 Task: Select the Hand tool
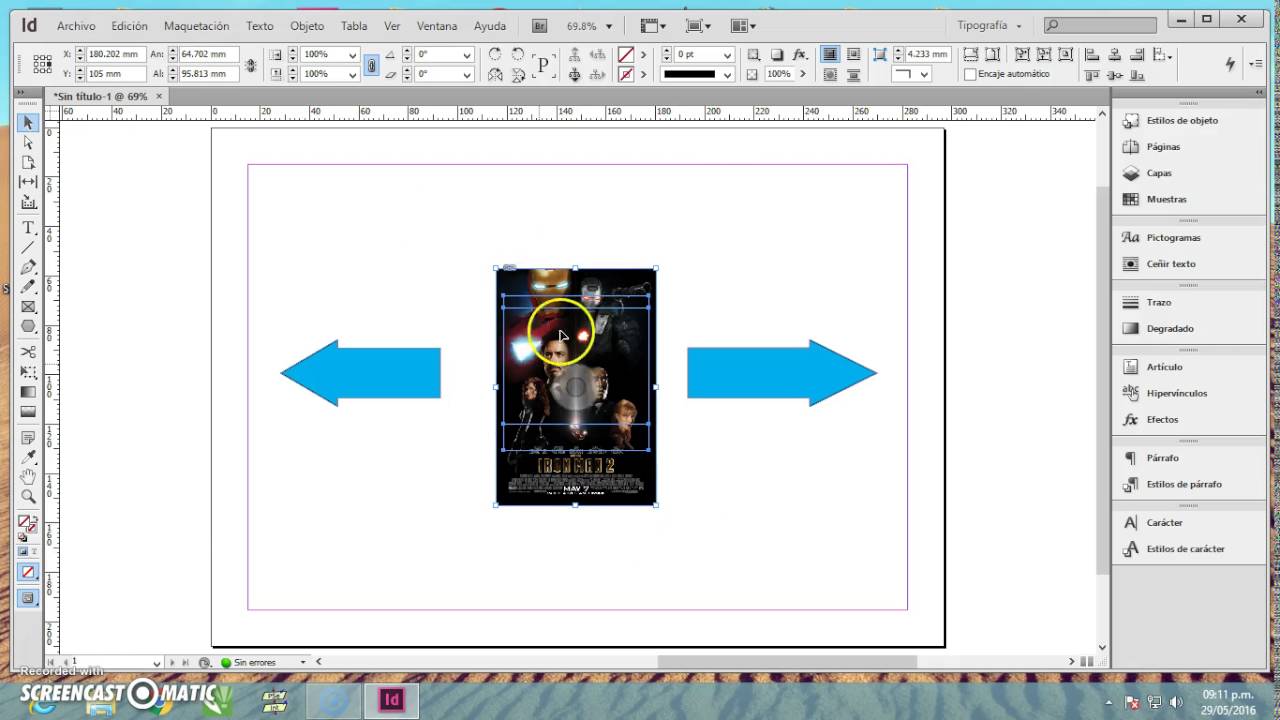click(x=28, y=477)
